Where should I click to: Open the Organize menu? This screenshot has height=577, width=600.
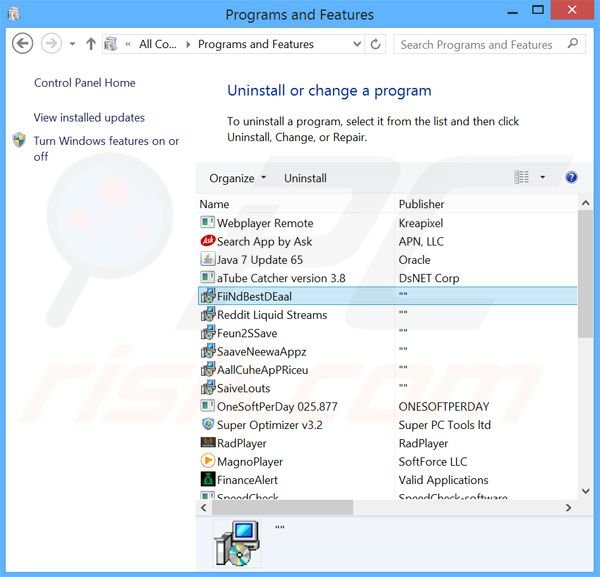click(x=237, y=178)
